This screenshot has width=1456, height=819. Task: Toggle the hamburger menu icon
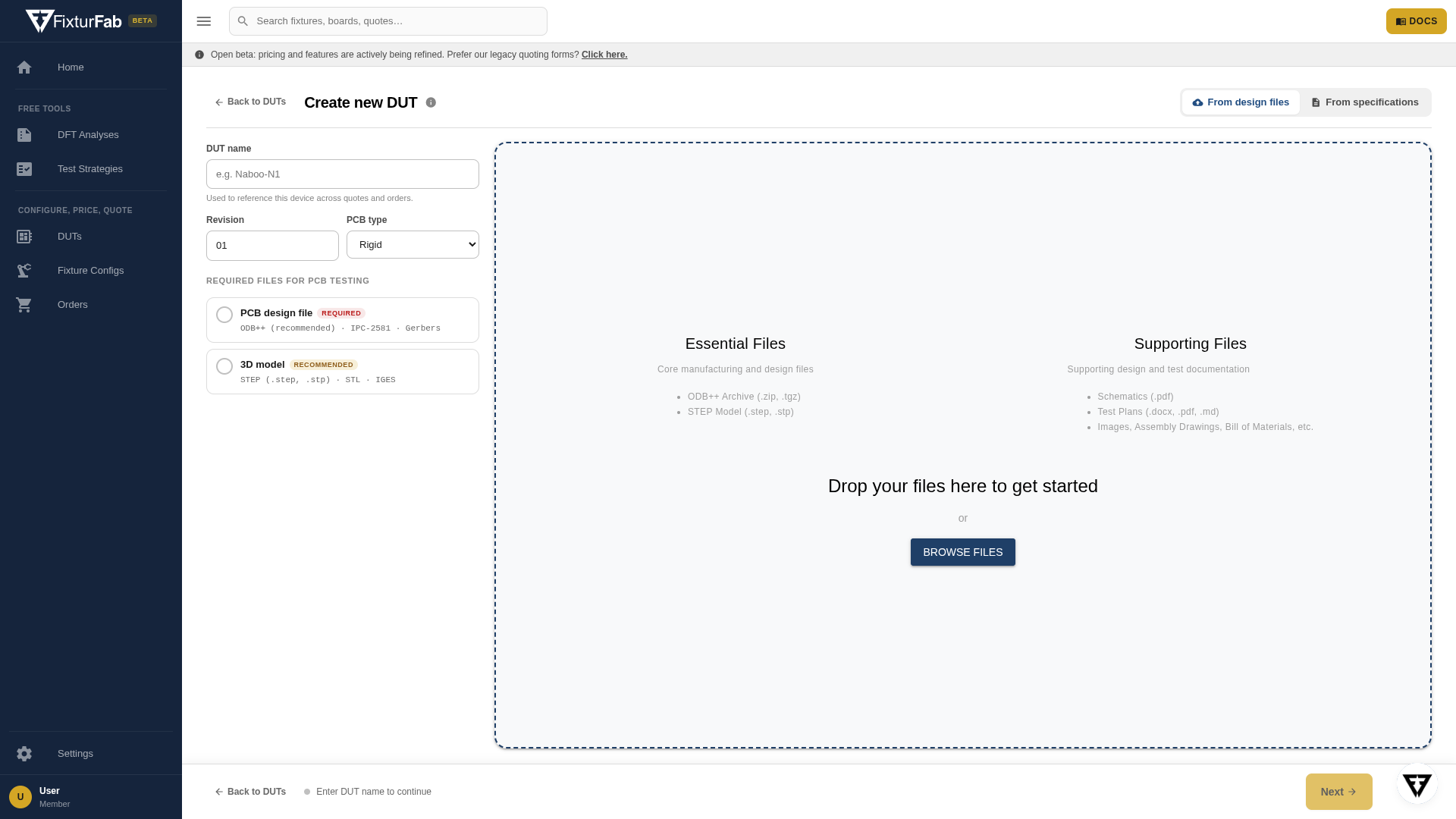[x=204, y=21]
